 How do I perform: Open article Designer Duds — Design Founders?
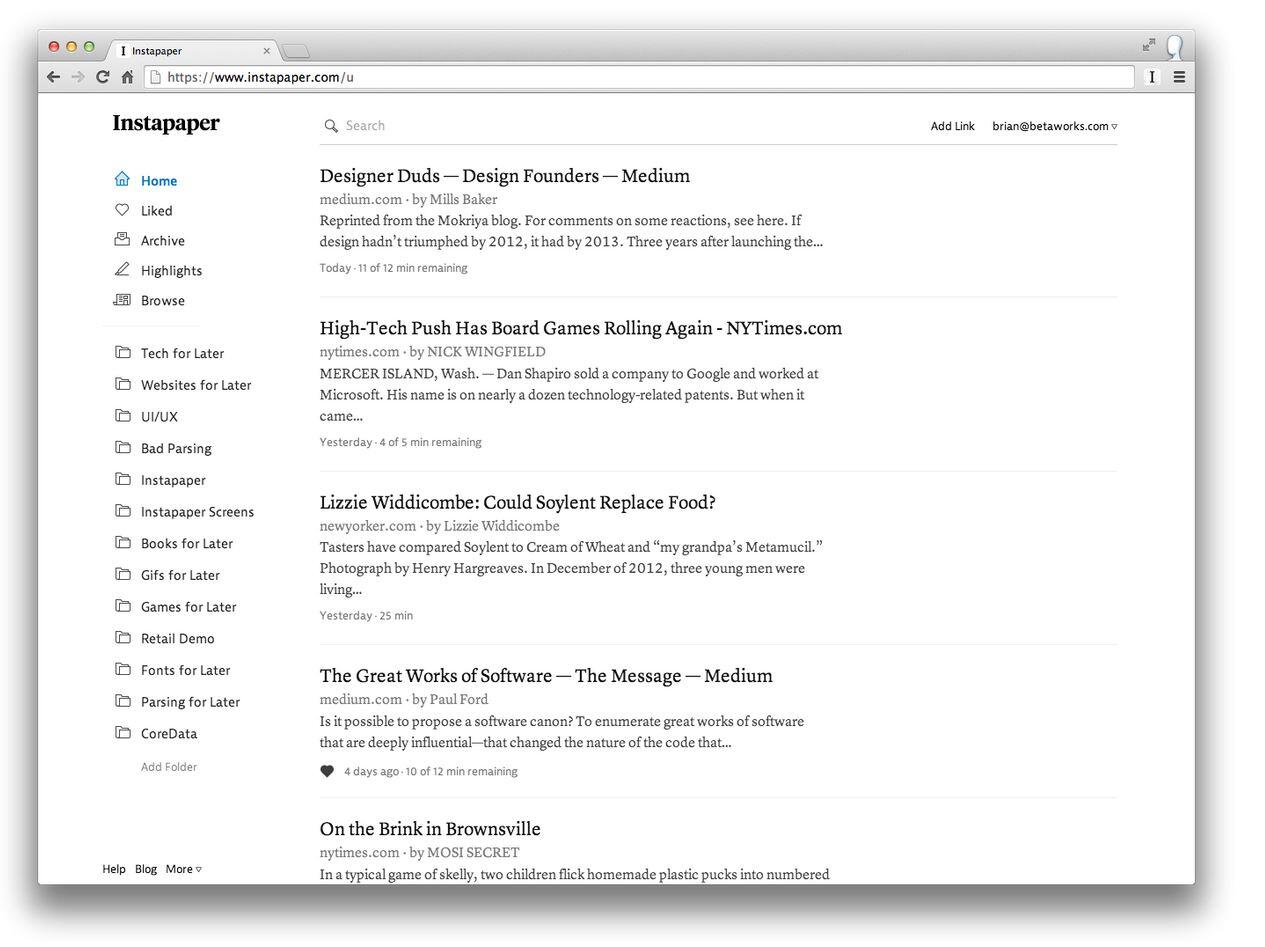[505, 176]
